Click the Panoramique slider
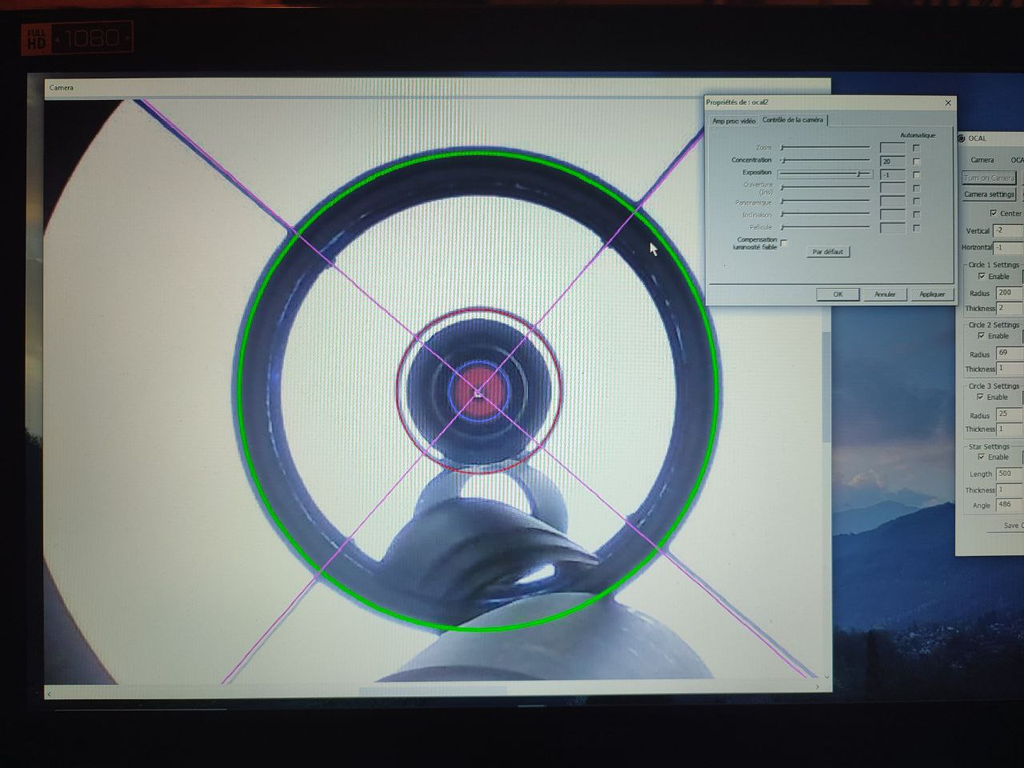Viewport: 1024px width, 768px height. pos(825,201)
